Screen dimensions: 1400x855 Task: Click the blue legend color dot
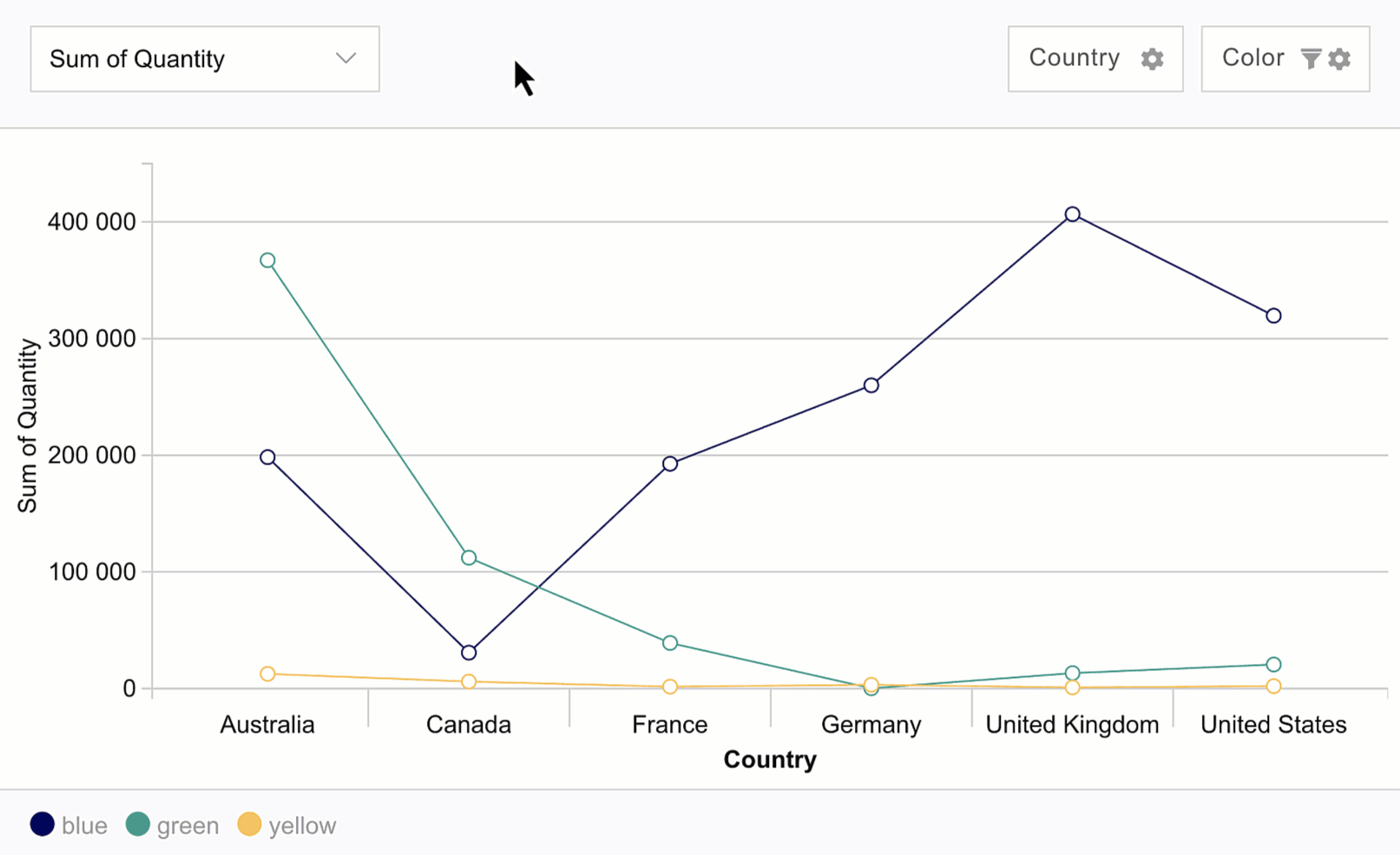[41, 824]
